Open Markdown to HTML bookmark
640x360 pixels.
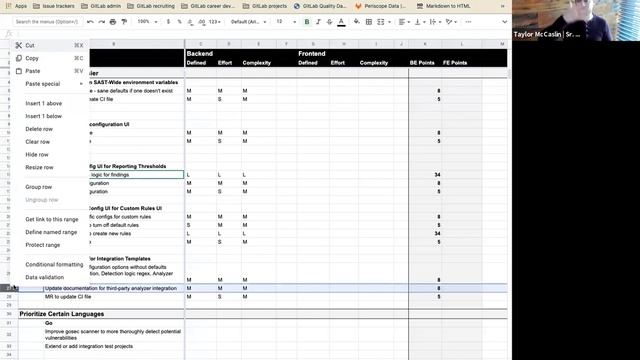tap(444, 6)
